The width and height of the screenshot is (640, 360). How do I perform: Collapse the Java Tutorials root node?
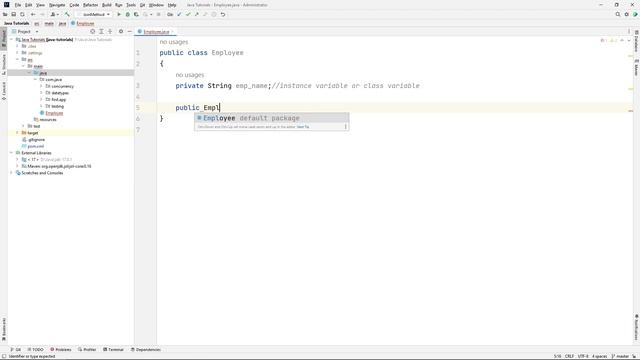(11, 40)
